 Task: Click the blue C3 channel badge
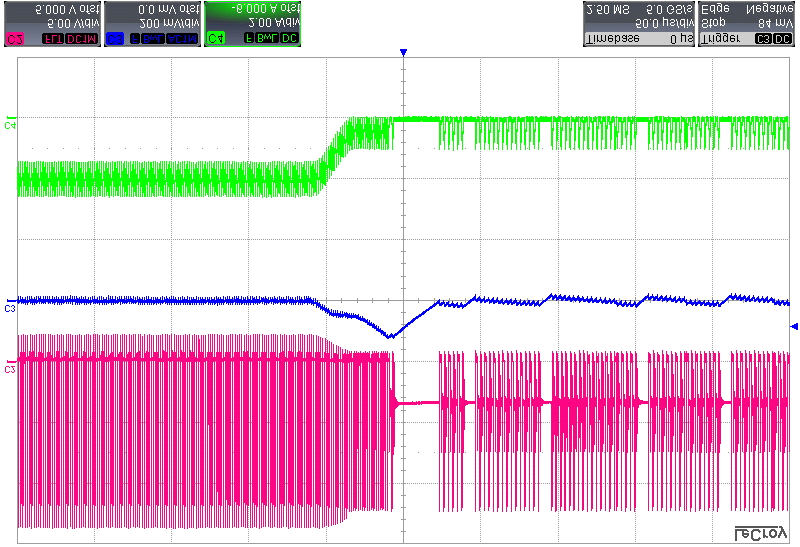tap(114, 38)
